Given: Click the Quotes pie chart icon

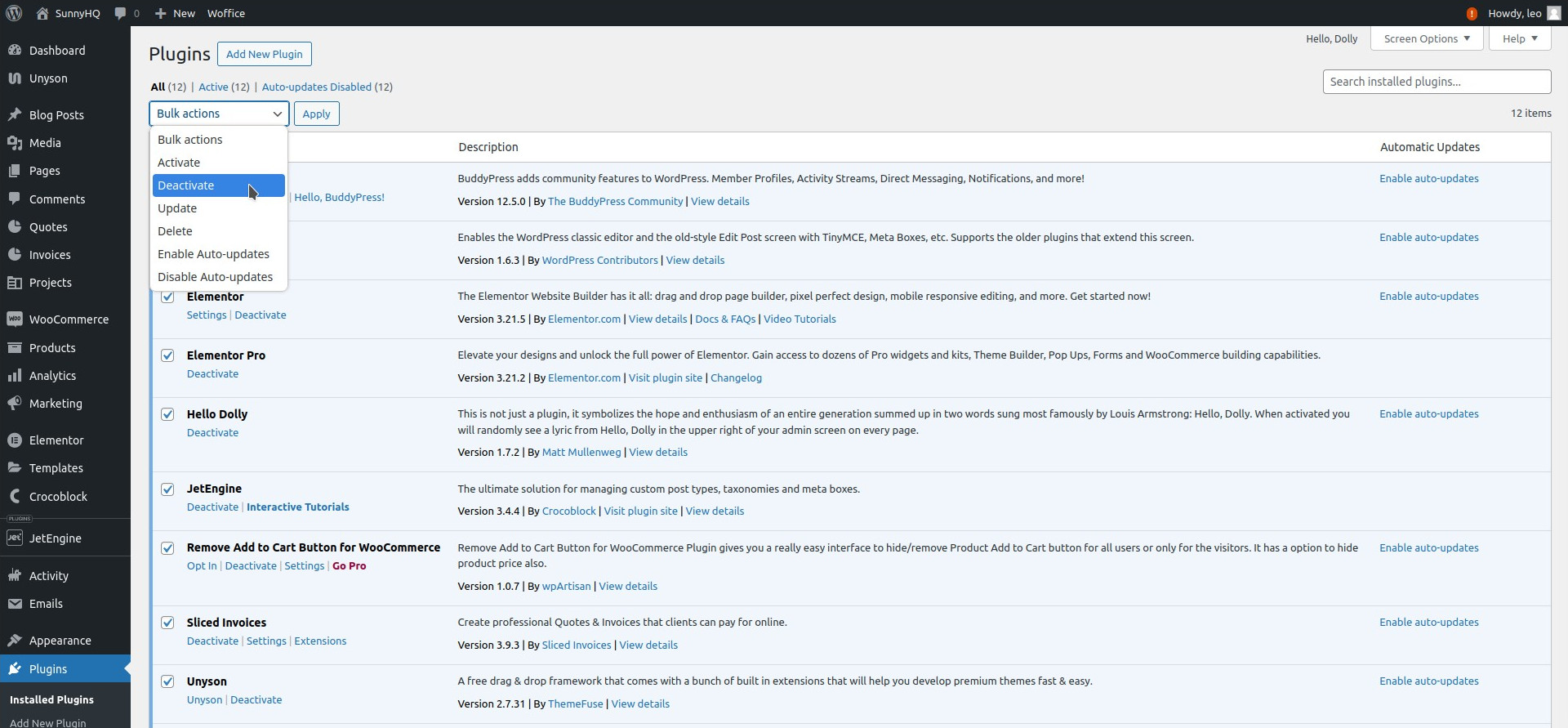Looking at the screenshot, I should coord(15,226).
